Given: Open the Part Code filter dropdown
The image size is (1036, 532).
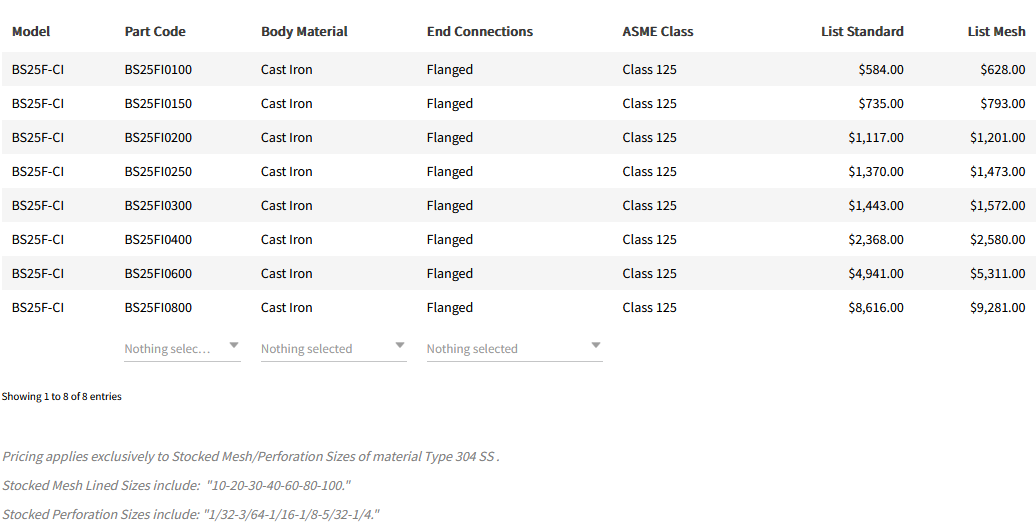Looking at the screenshot, I should pyautogui.click(x=182, y=348).
